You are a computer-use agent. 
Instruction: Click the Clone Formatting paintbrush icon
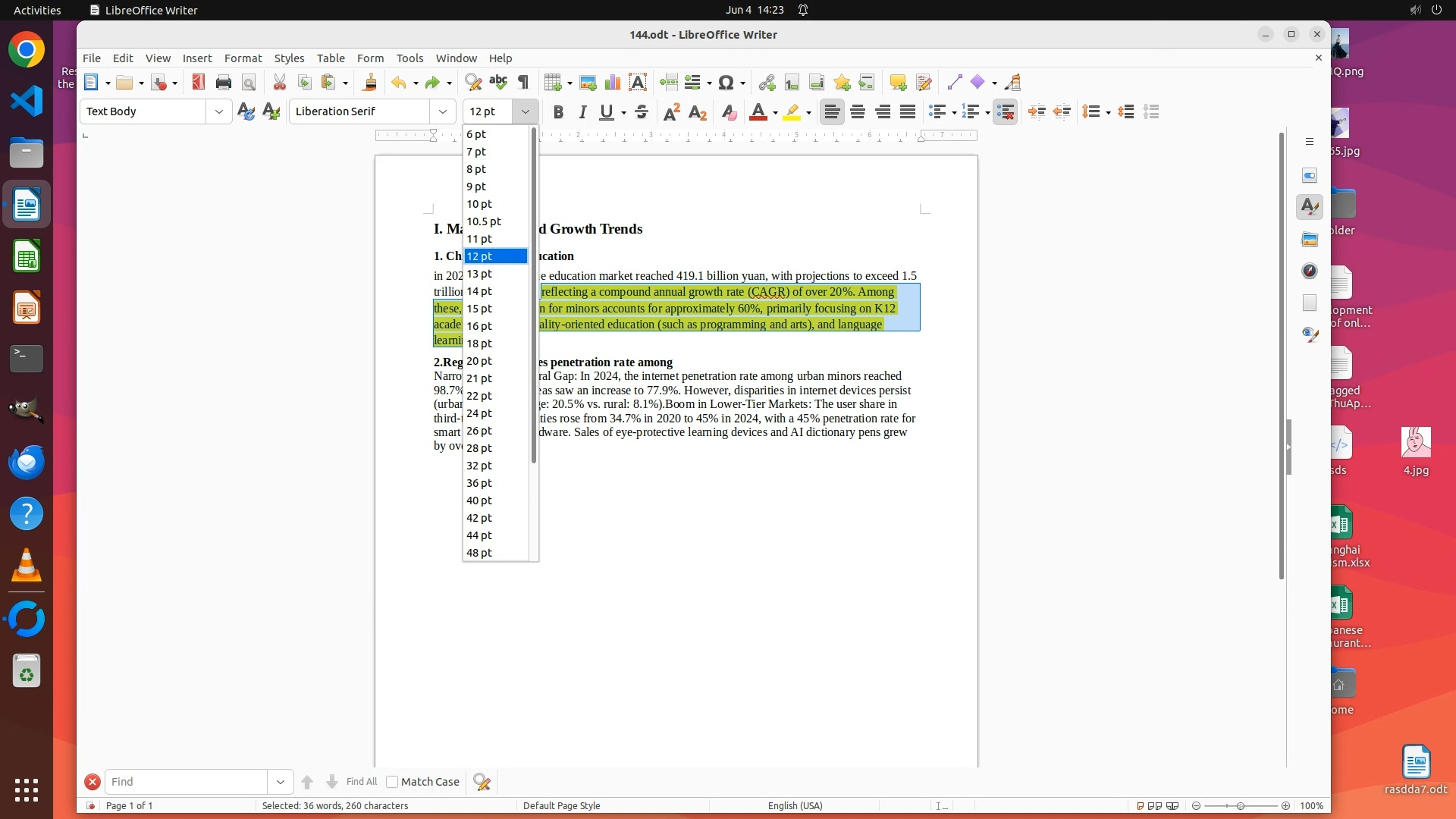coord(370,83)
